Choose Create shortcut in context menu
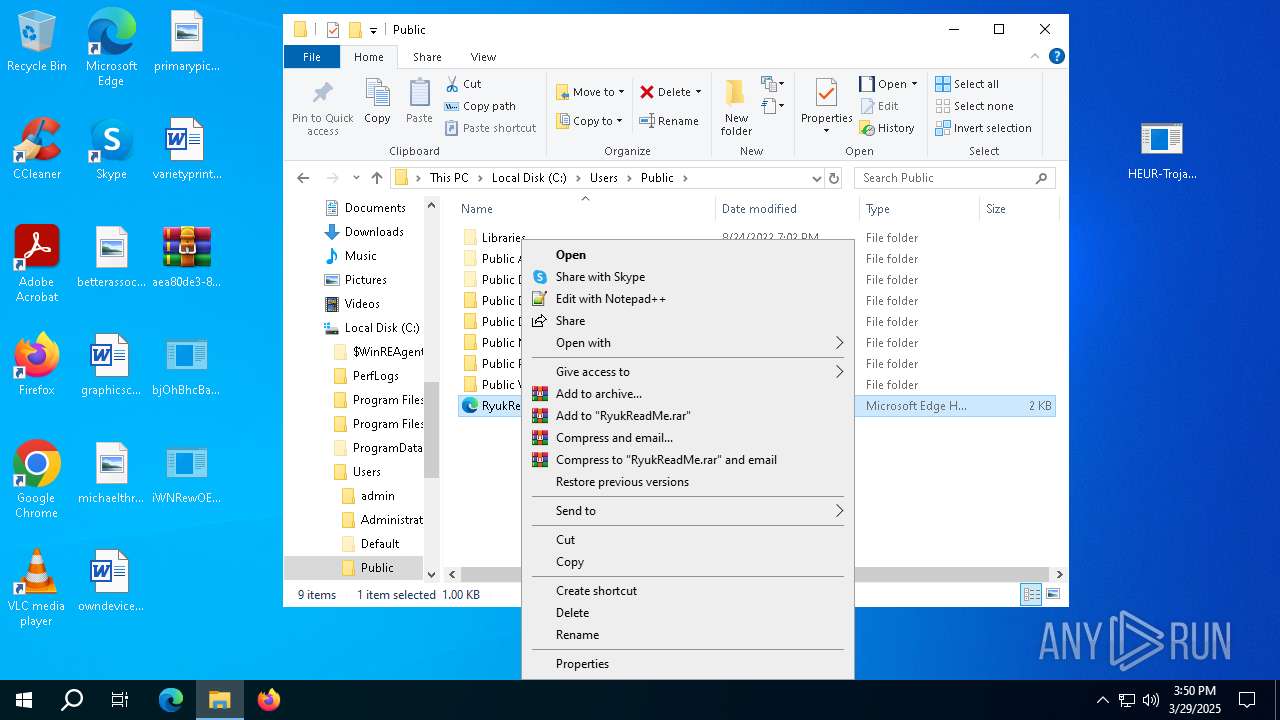 click(x=688, y=591)
